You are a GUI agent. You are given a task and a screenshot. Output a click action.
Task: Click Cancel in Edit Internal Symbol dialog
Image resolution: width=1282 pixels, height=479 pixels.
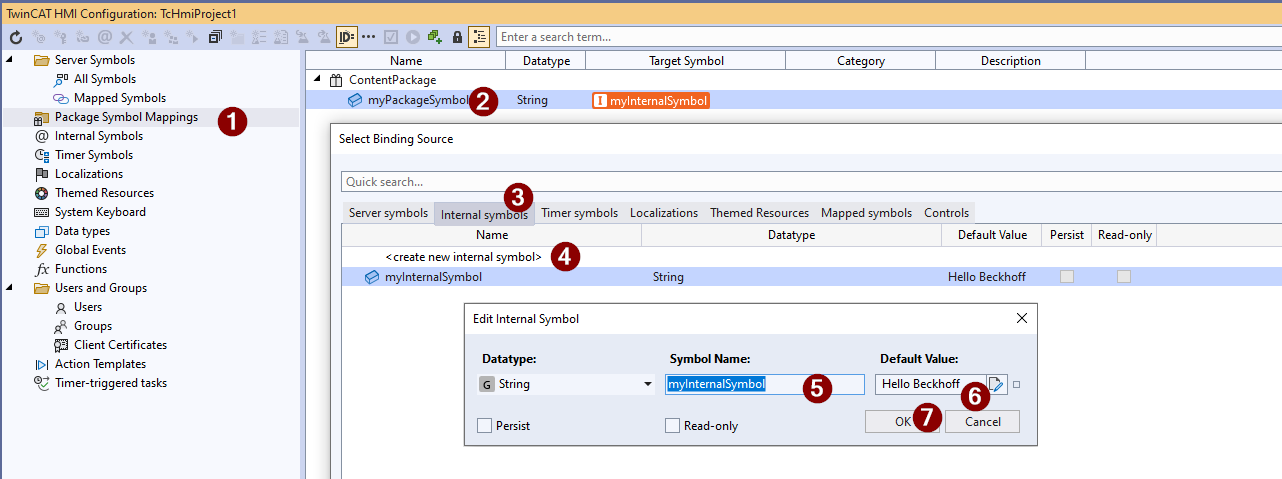982,421
